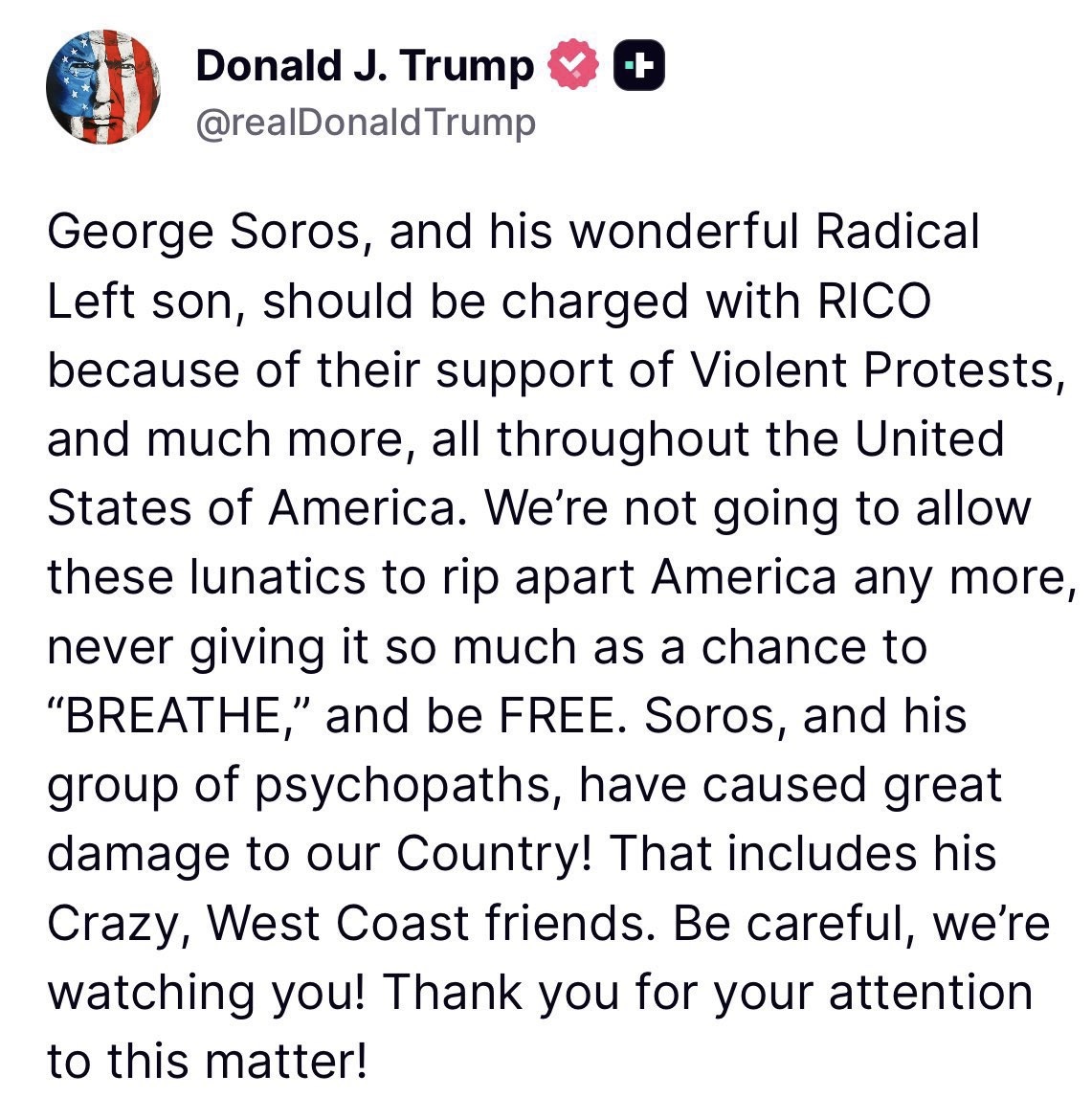
Task: Click the closing words "to this matter!"
Action: [x=207, y=1062]
